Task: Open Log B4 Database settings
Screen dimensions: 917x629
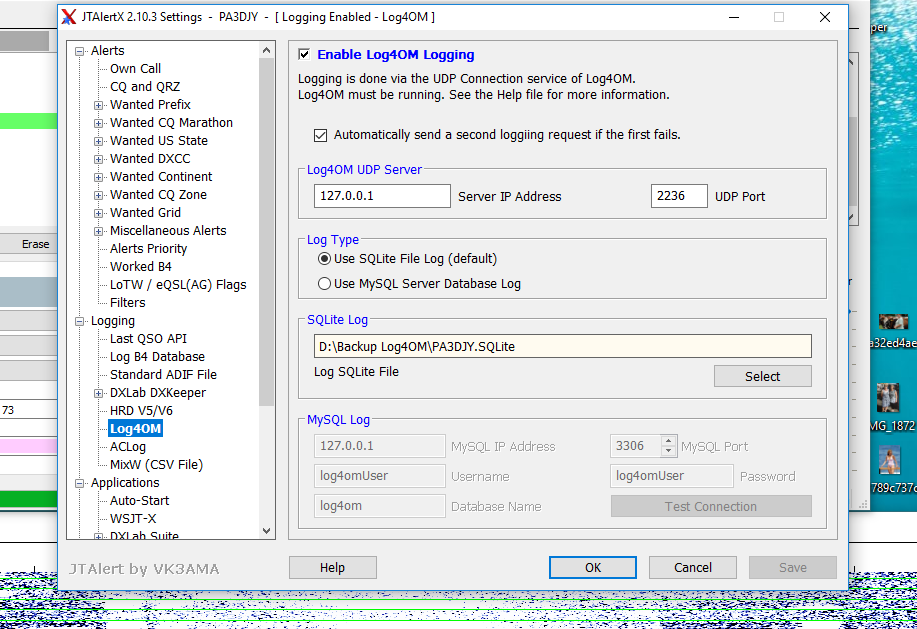Action: coord(157,357)
